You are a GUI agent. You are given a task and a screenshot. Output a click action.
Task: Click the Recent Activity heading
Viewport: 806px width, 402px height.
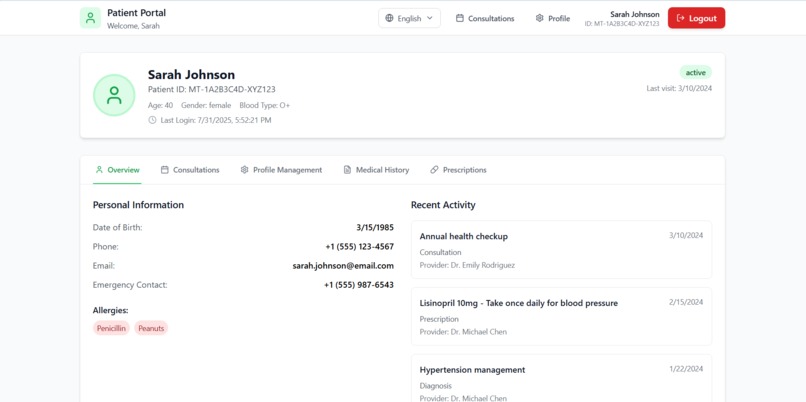click(x=443, y=205)
